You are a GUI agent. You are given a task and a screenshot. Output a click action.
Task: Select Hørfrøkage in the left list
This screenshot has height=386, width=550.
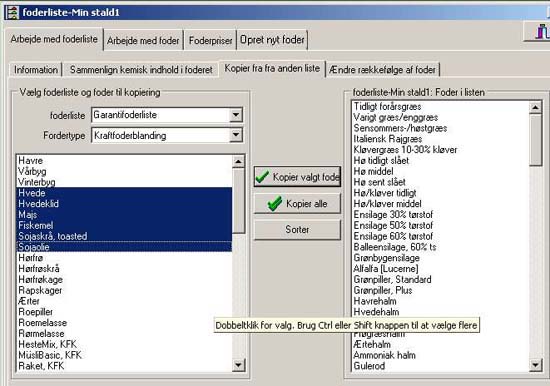124,280
